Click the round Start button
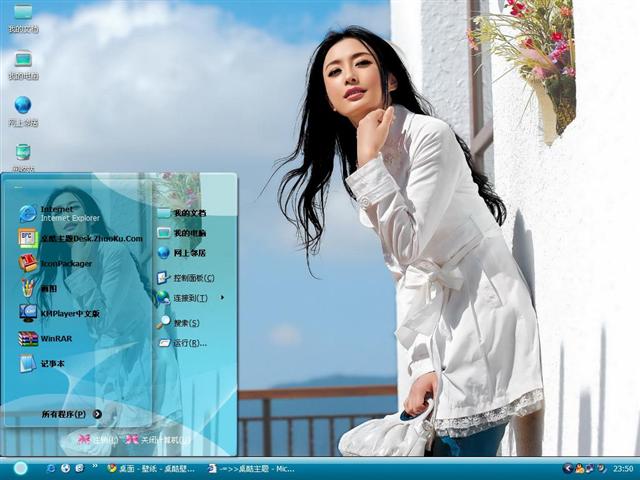Viewport: 640px width, 480px height. coord(20,468)
